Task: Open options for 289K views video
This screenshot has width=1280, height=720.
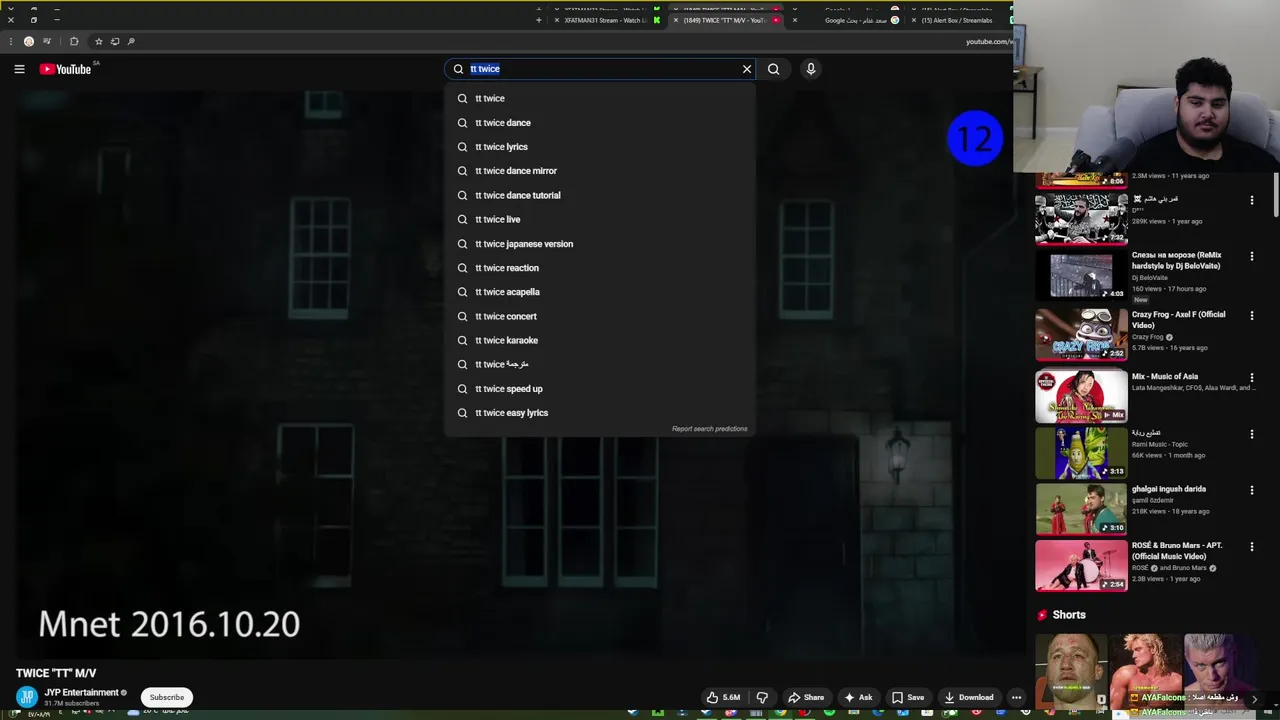Action: point(1251,200)
